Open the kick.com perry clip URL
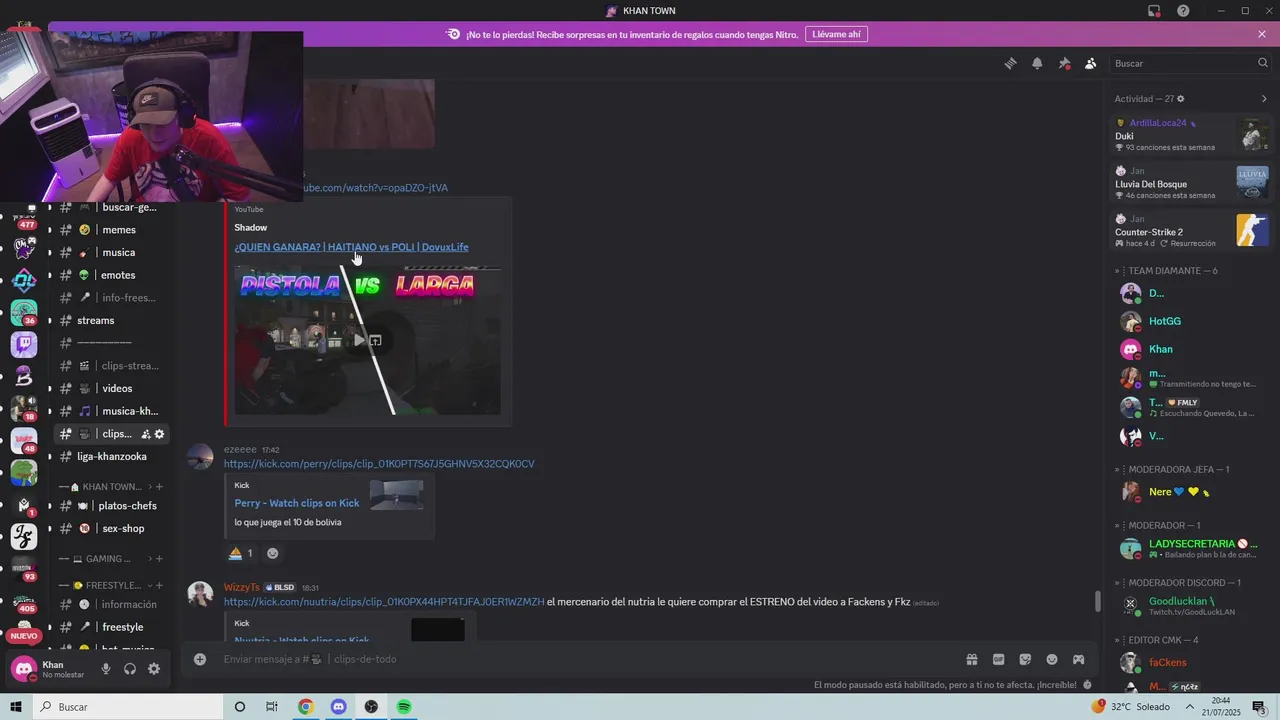The width and height of the screenshot is (1280, 720). (x=379, y=464)
